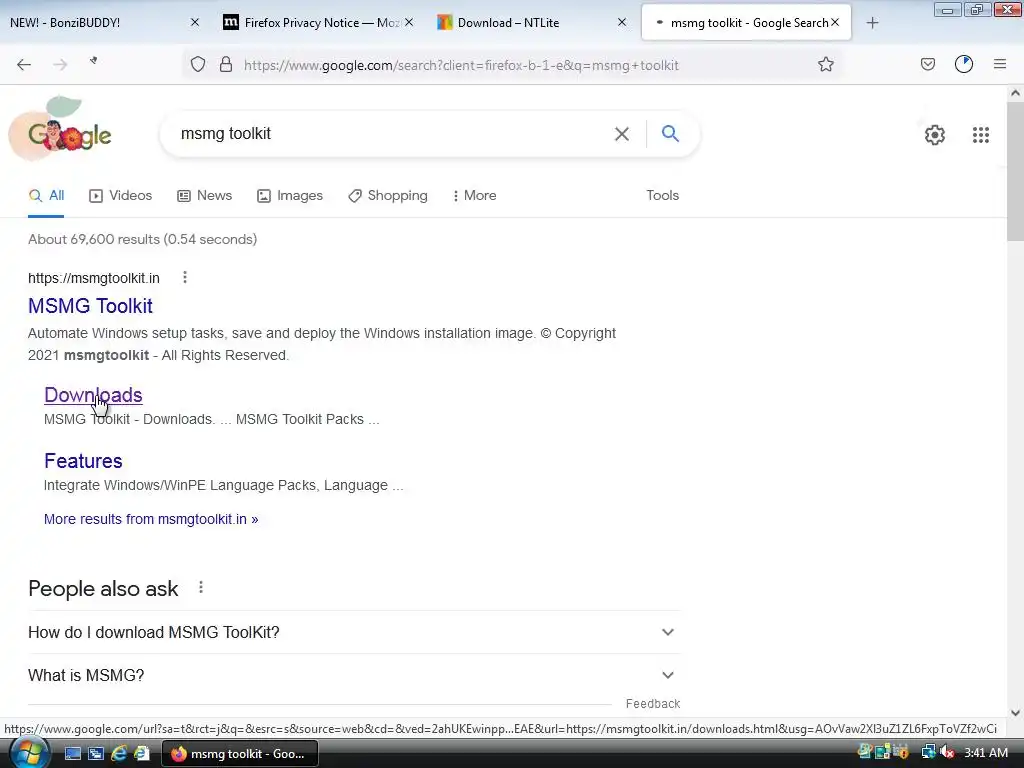Viewport: 1024px width, 768px height.
Task: Open the Google apps grid icon
Action: pyautogui.click(x=980, y=135)
